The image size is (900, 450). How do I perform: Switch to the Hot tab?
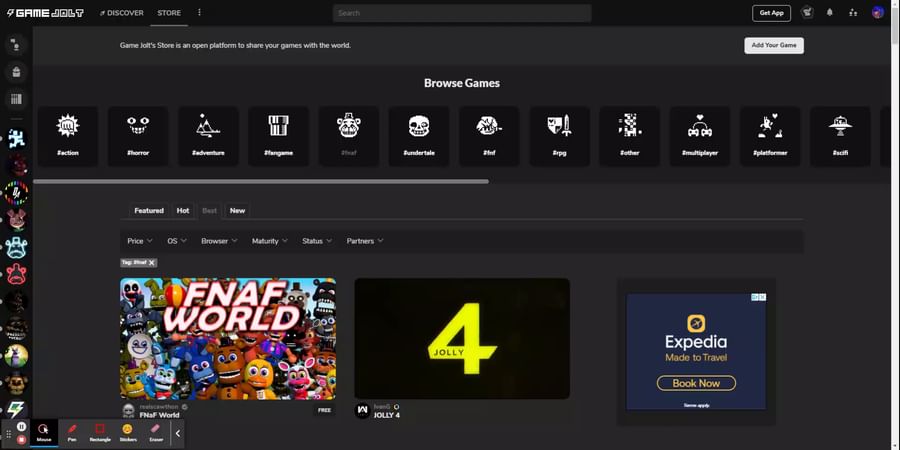pos(183,211)
